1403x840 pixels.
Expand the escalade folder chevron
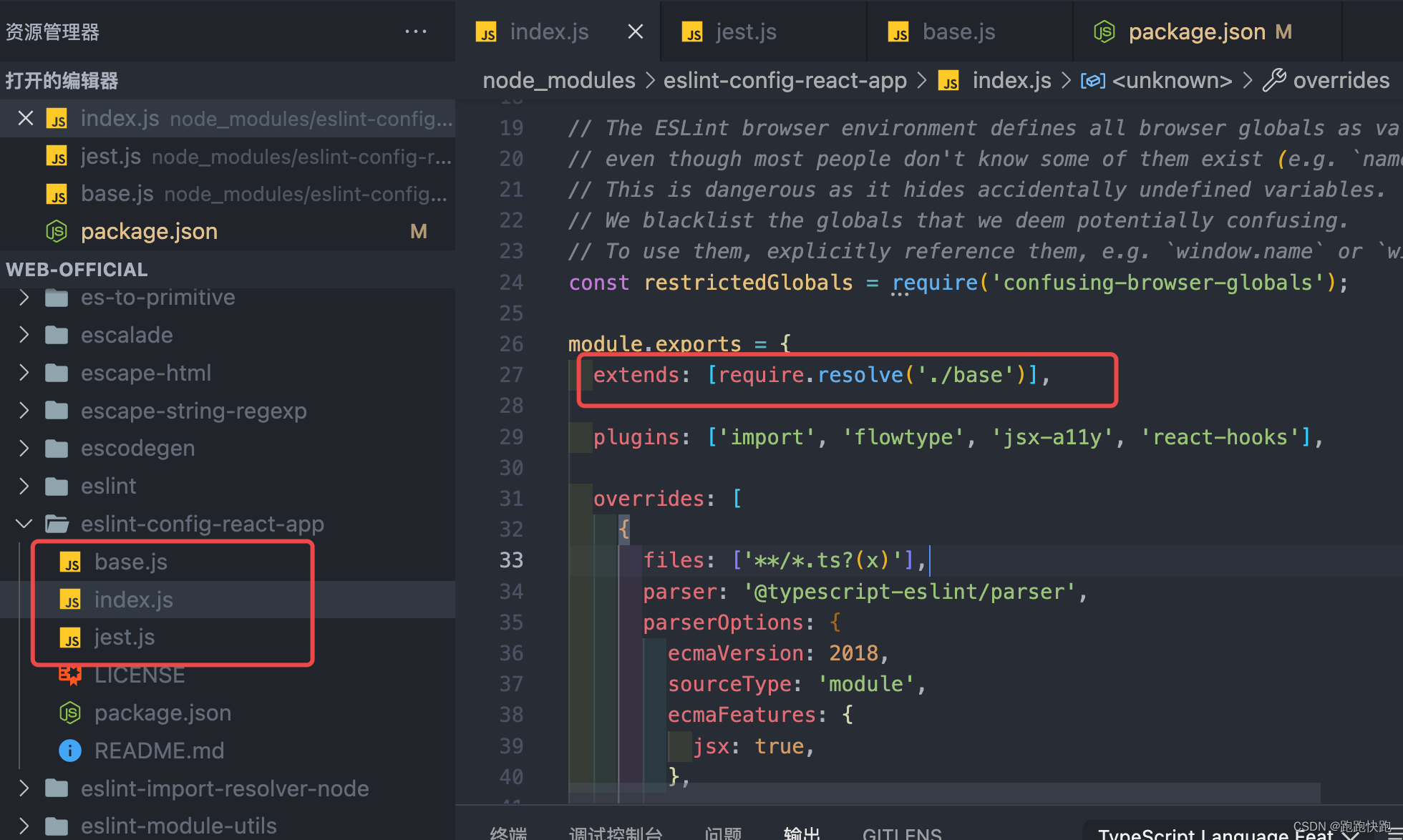click(24, 335)
